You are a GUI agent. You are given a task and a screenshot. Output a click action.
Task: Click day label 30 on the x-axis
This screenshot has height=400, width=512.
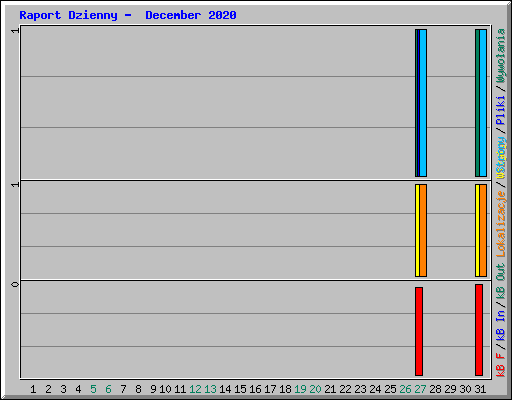click(x=465, y=389)
